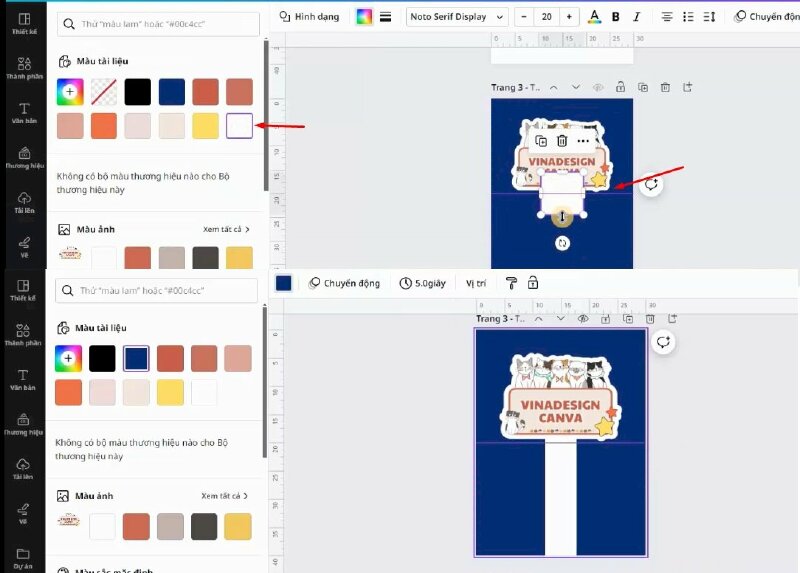The image size is (800, 573).
Task: Toggle italic text formatting
Action: pos(634,16)
